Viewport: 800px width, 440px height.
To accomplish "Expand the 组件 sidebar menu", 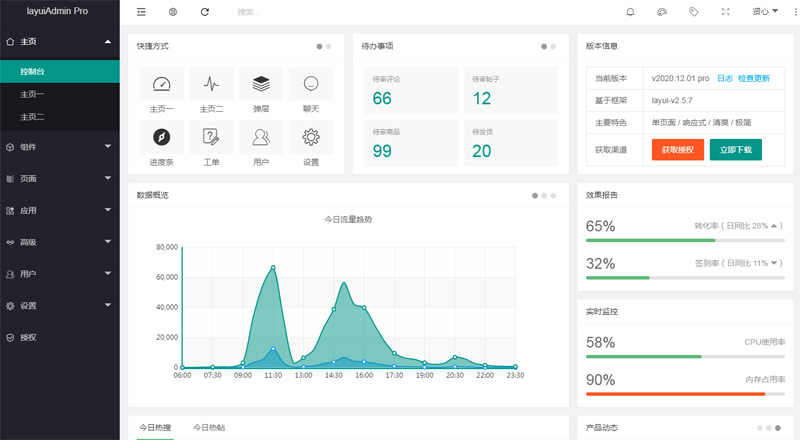I will click(108, 146).
